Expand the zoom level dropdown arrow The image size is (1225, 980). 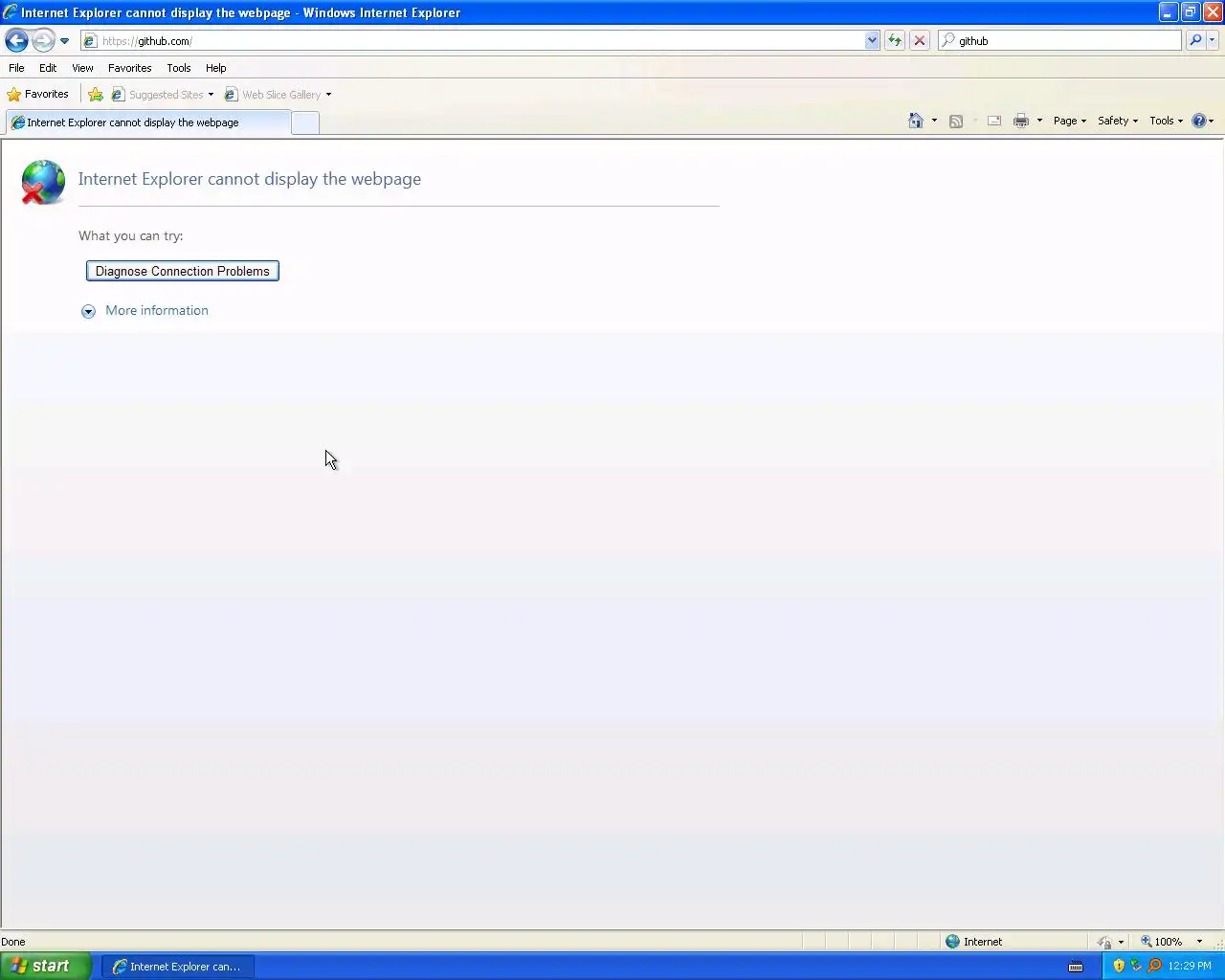1199,942
